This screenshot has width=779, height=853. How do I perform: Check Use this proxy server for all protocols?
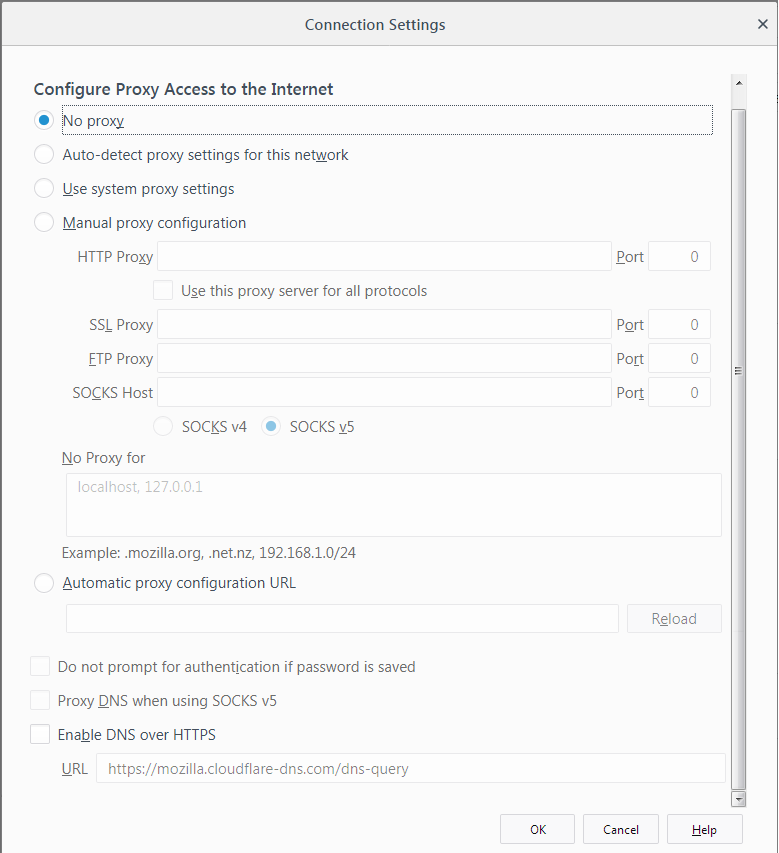tap(162, 290)
